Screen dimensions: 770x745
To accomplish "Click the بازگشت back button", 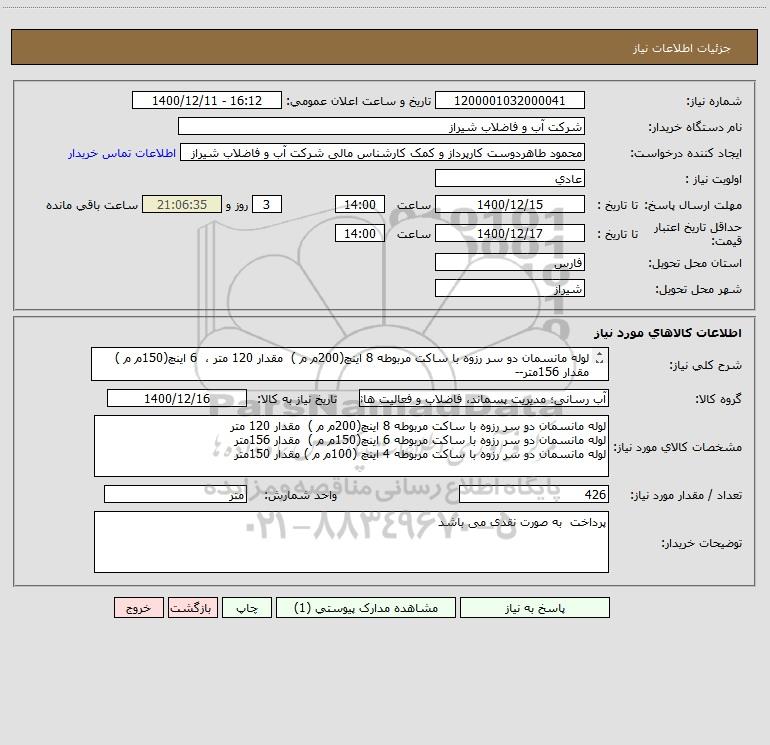I will point(192,607).
